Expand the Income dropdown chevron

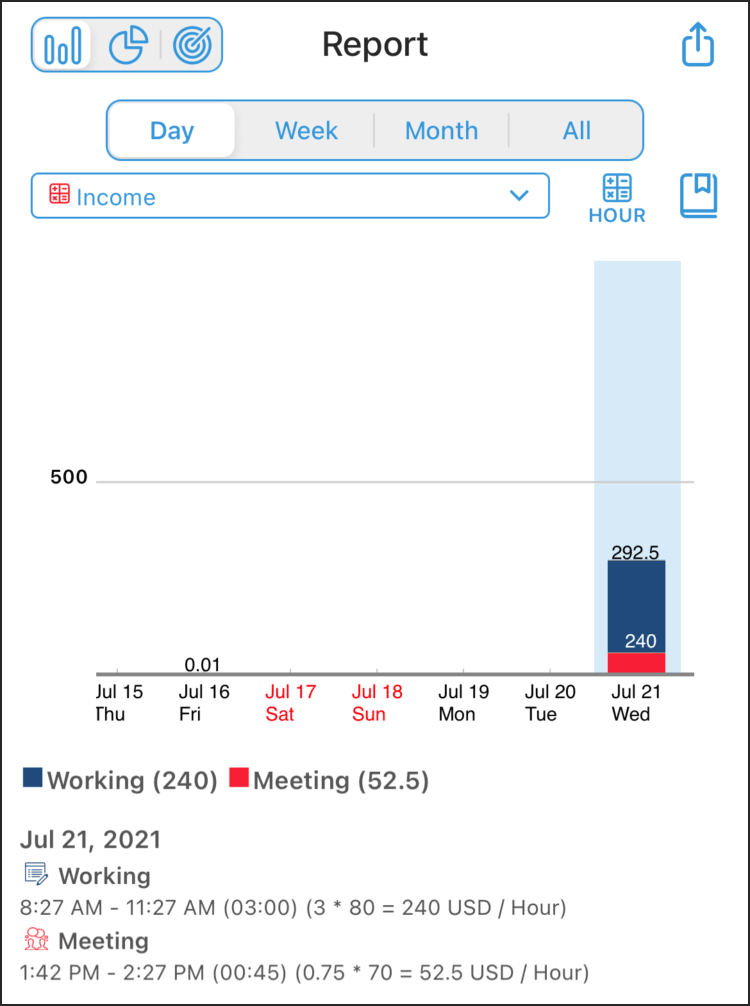click(518, 195)
